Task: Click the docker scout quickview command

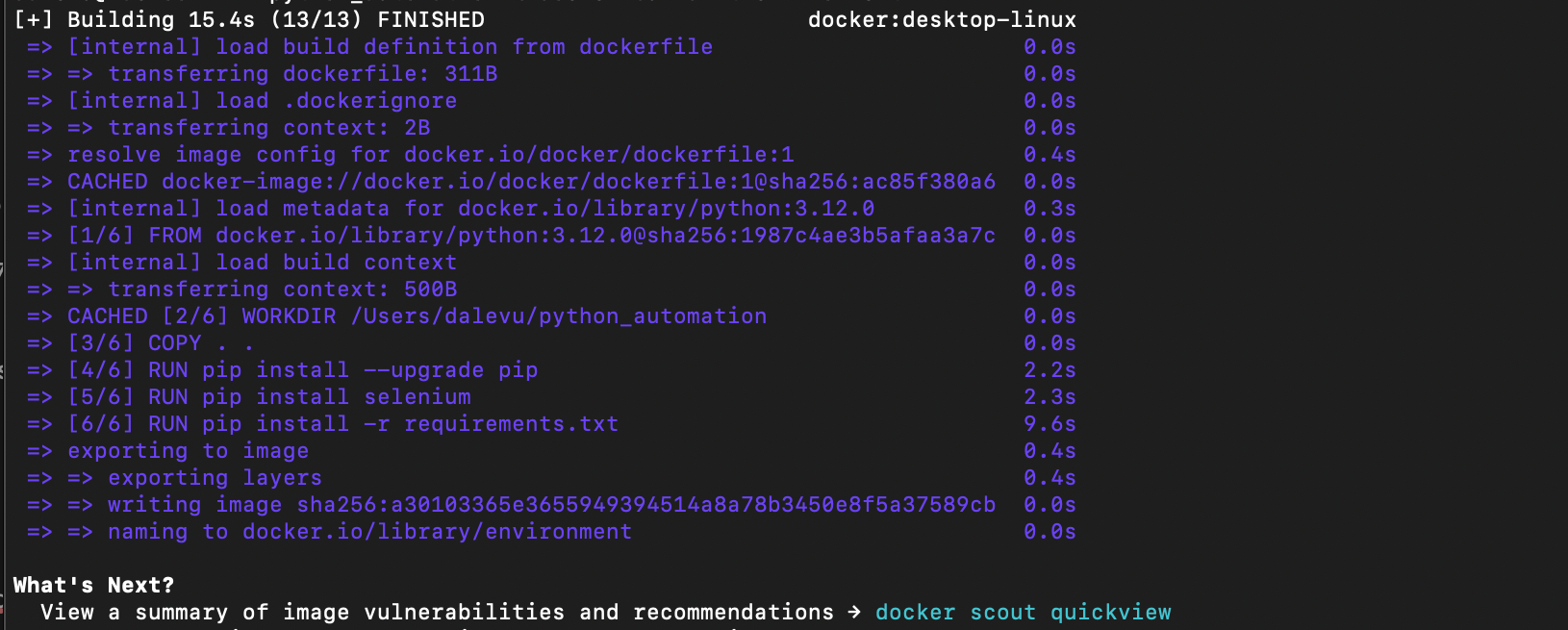Action: coord(1023,613)
